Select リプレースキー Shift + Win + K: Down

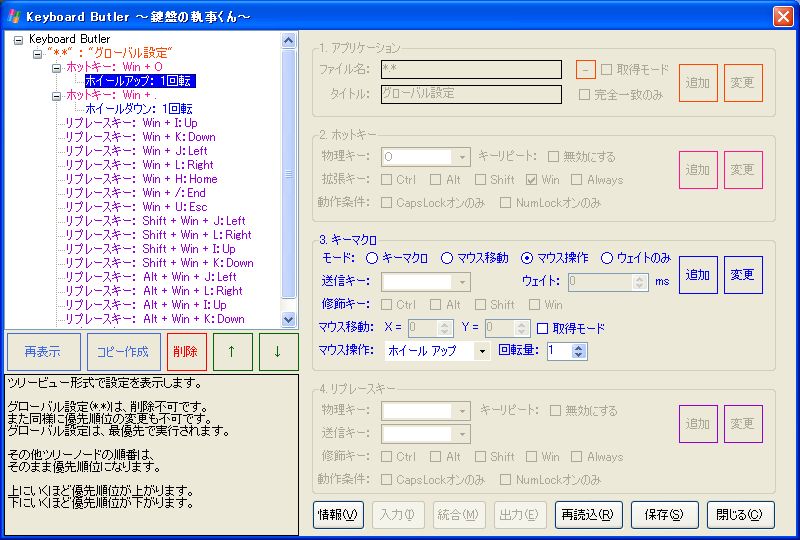[159, 263]
